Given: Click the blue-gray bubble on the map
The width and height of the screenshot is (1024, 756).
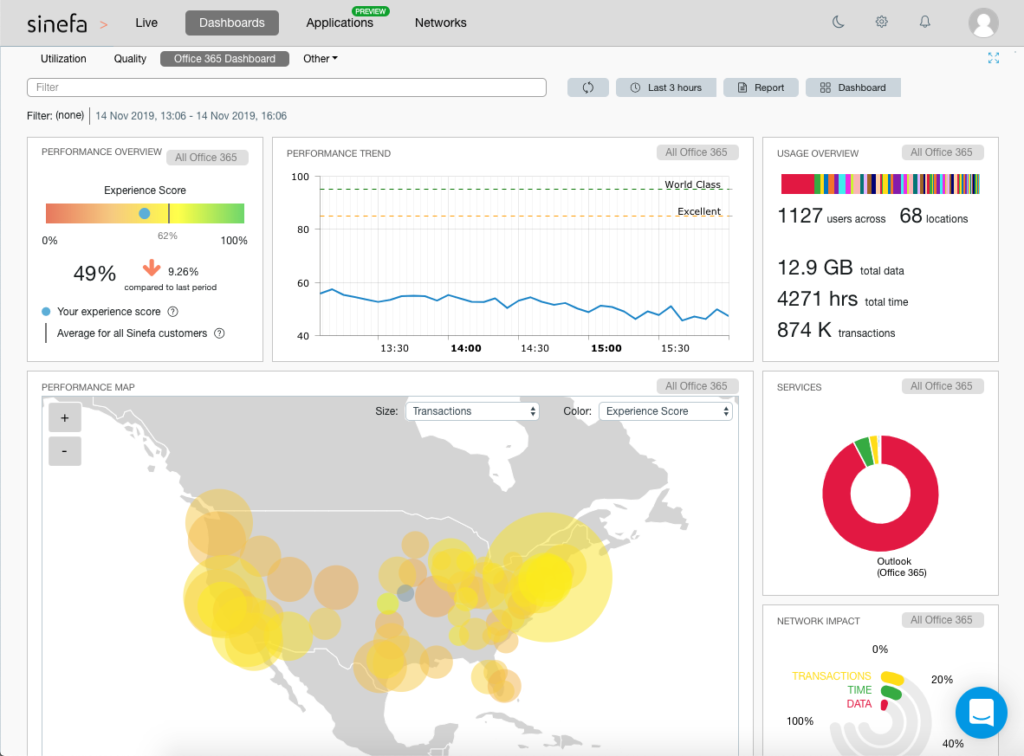Looking at the screenshot, I should click(x=406, y=593).
